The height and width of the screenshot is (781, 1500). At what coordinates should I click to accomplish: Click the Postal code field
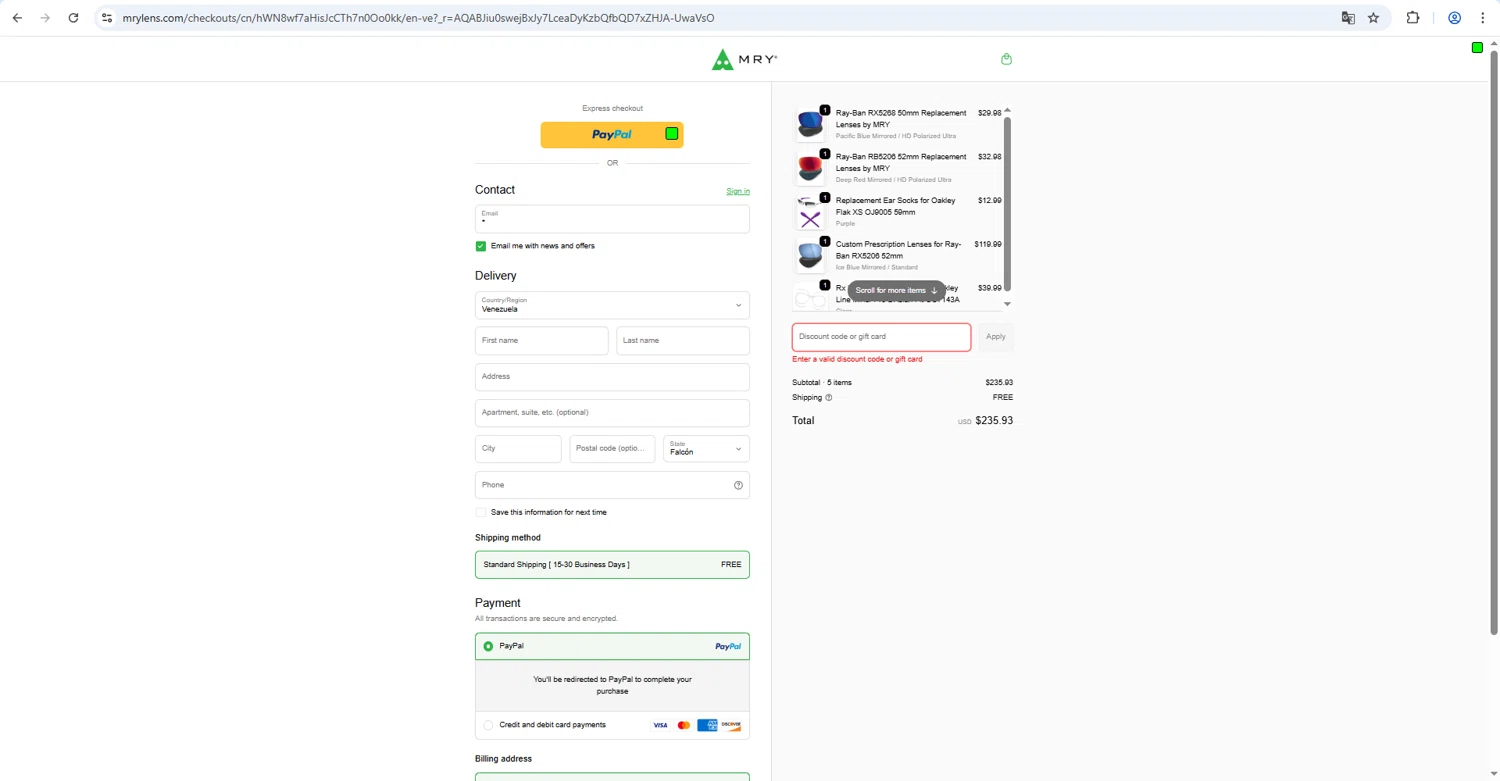612,449
